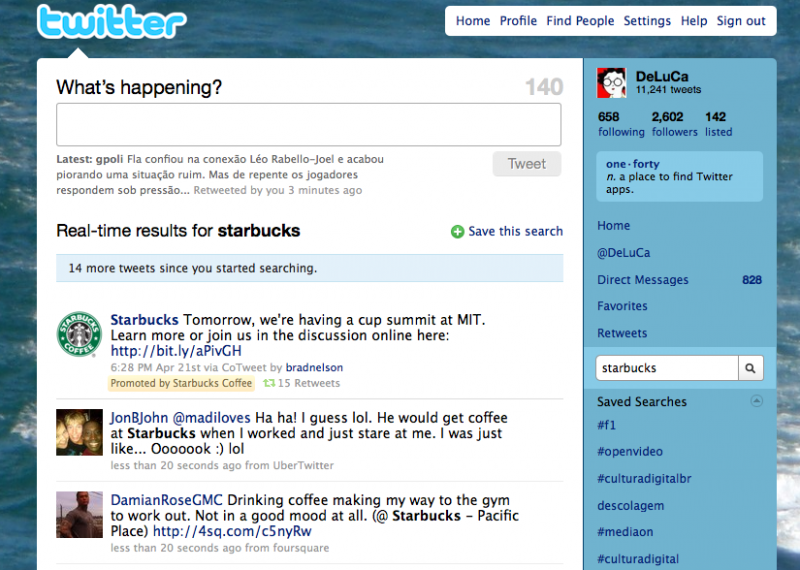
Task: Click the search magnifier icon button
Action: [x=751, y=368]
